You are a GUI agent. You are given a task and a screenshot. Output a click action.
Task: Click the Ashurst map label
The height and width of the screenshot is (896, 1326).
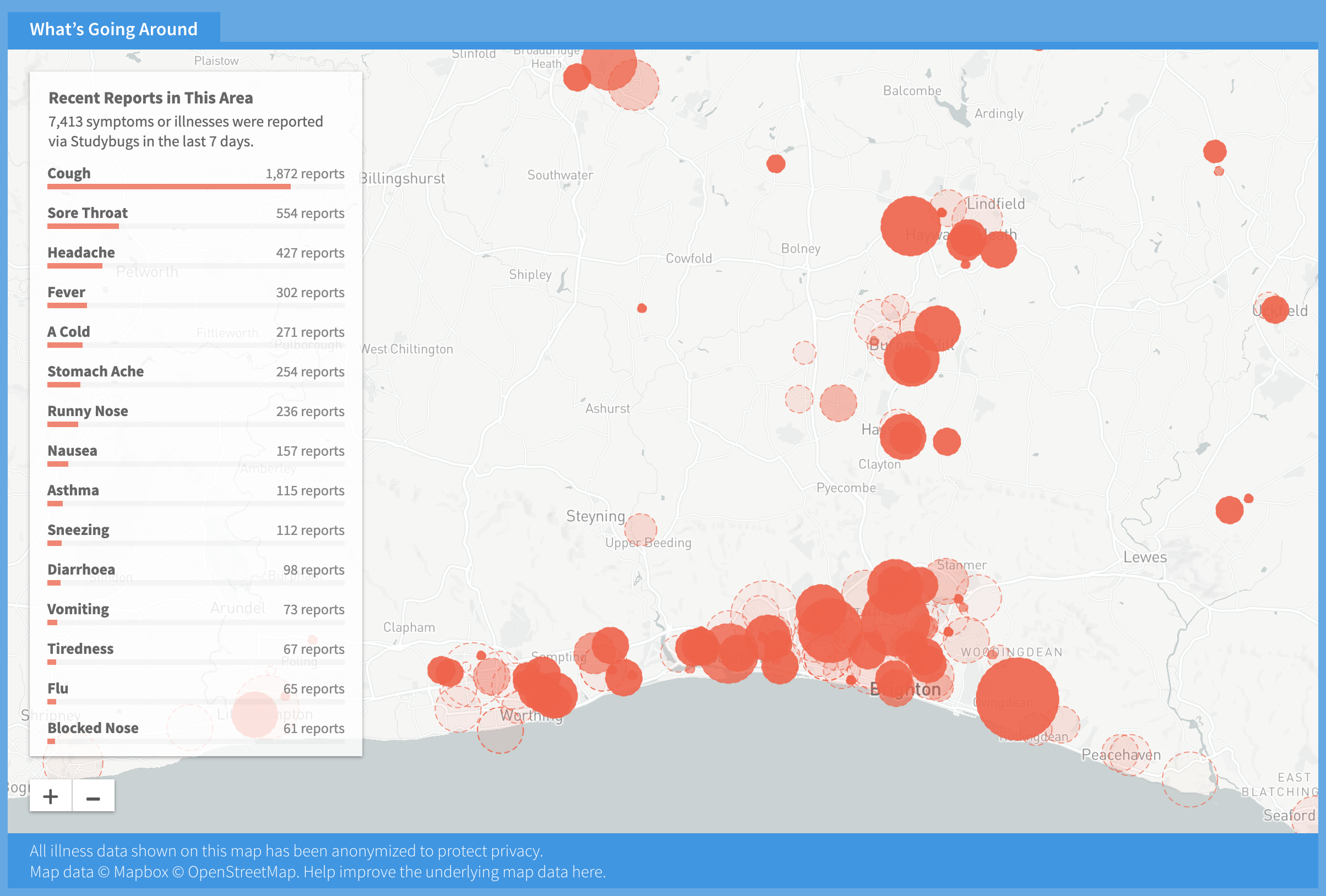[607, 408]
